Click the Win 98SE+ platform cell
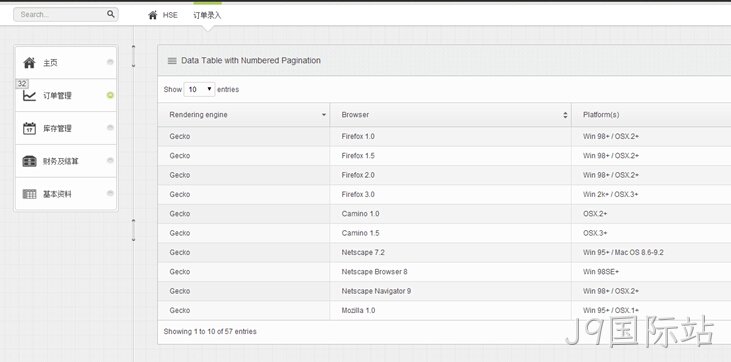 tap(651, 272)
